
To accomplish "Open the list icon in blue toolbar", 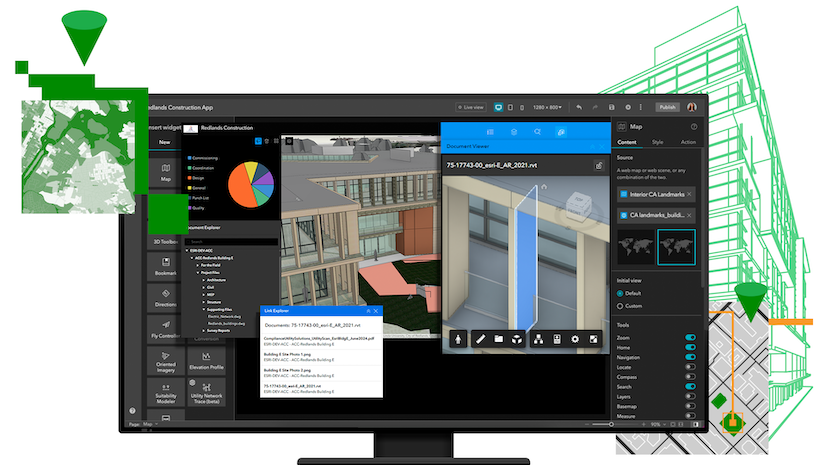I will pyautogui.click(x=490, y=132).
